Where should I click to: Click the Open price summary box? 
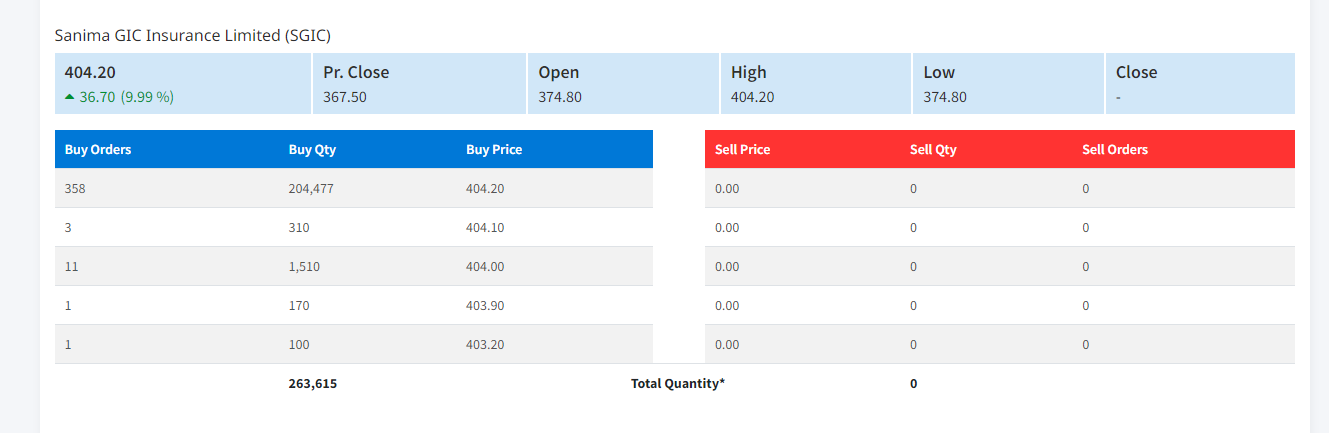622,84
